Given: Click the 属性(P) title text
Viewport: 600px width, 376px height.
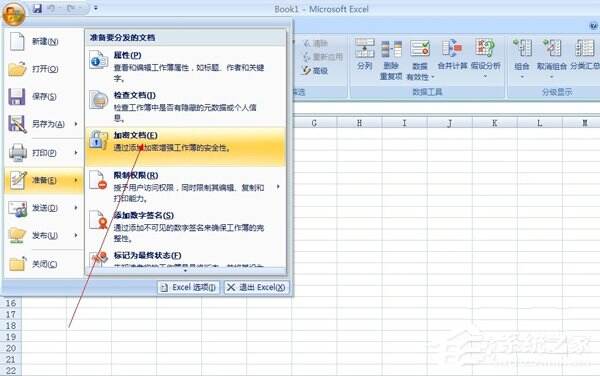Looking at the screenshot, I should [x=127, y=55].
